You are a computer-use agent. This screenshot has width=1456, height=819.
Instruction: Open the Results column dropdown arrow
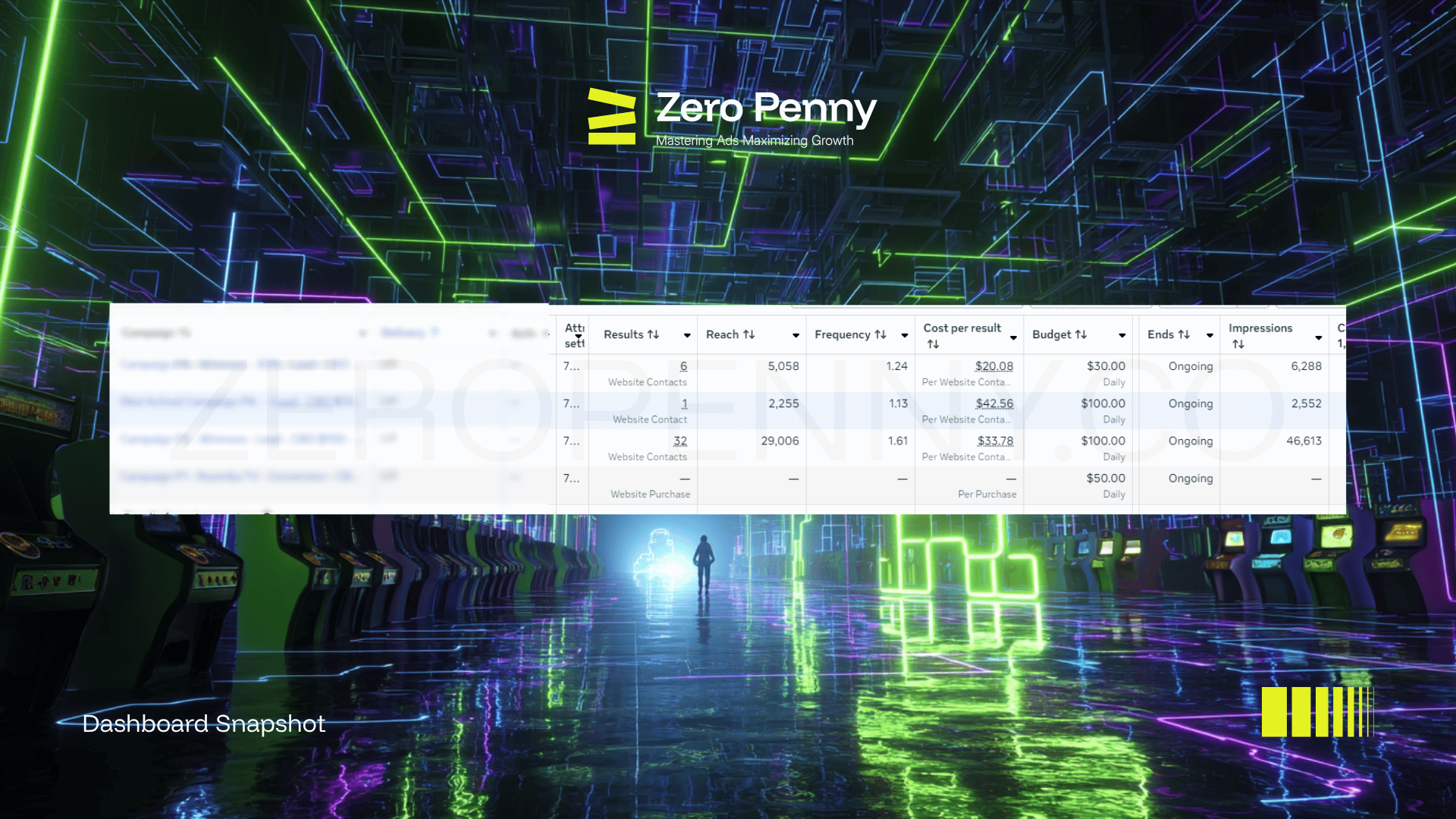(x=687, y=335)
